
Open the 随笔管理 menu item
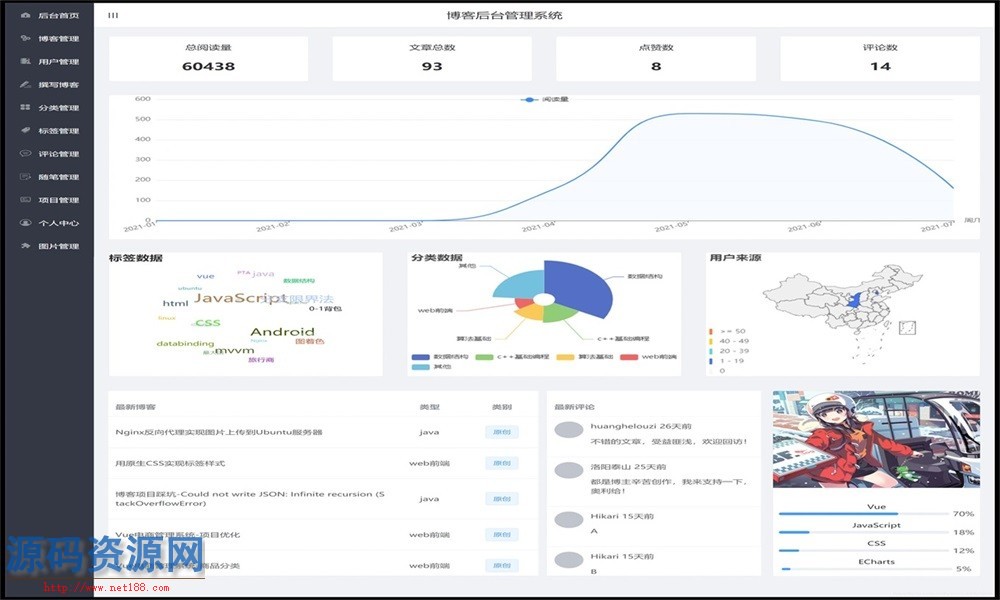coord(58,177)
